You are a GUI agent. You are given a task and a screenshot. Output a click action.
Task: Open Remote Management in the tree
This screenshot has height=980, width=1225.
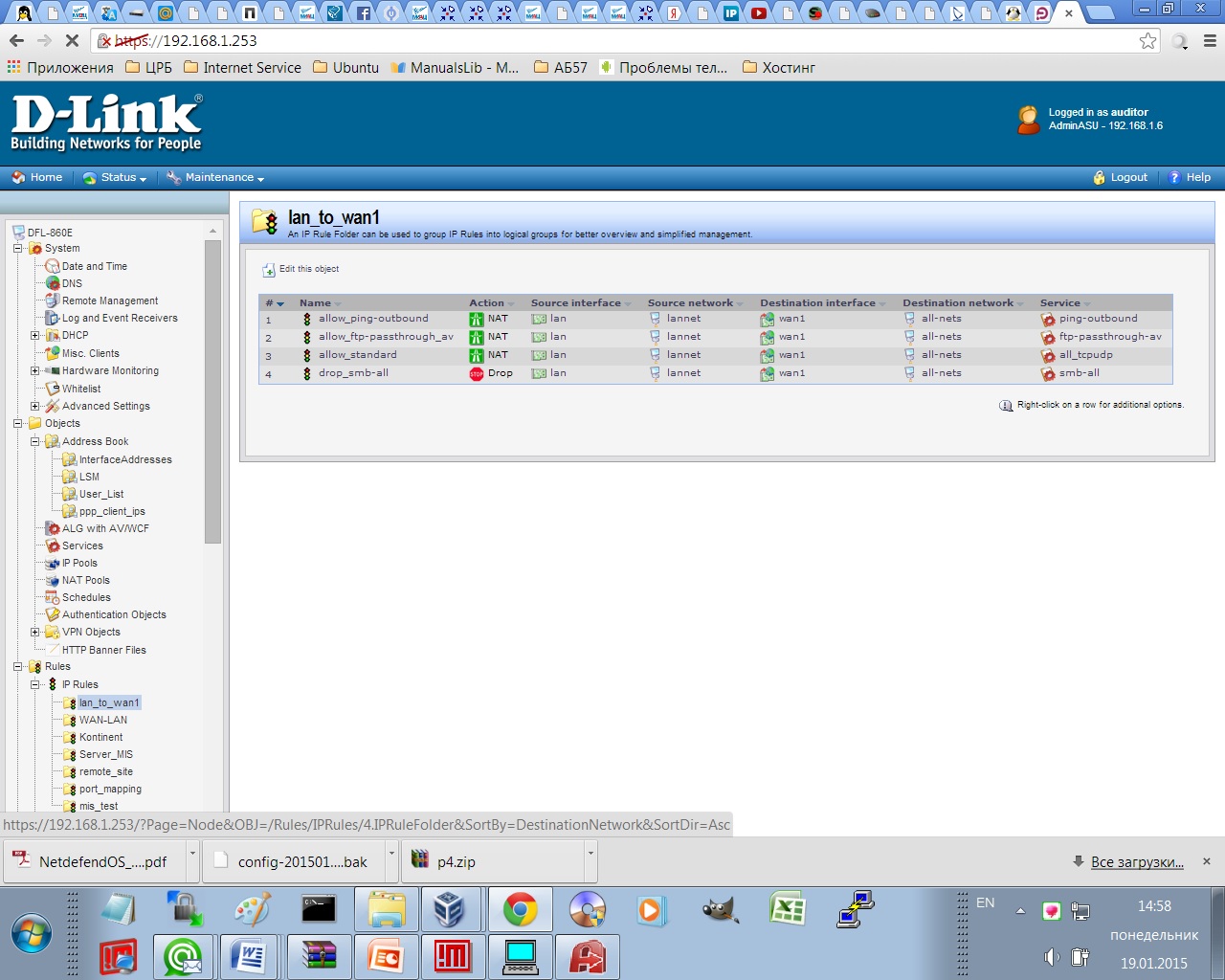110,301
